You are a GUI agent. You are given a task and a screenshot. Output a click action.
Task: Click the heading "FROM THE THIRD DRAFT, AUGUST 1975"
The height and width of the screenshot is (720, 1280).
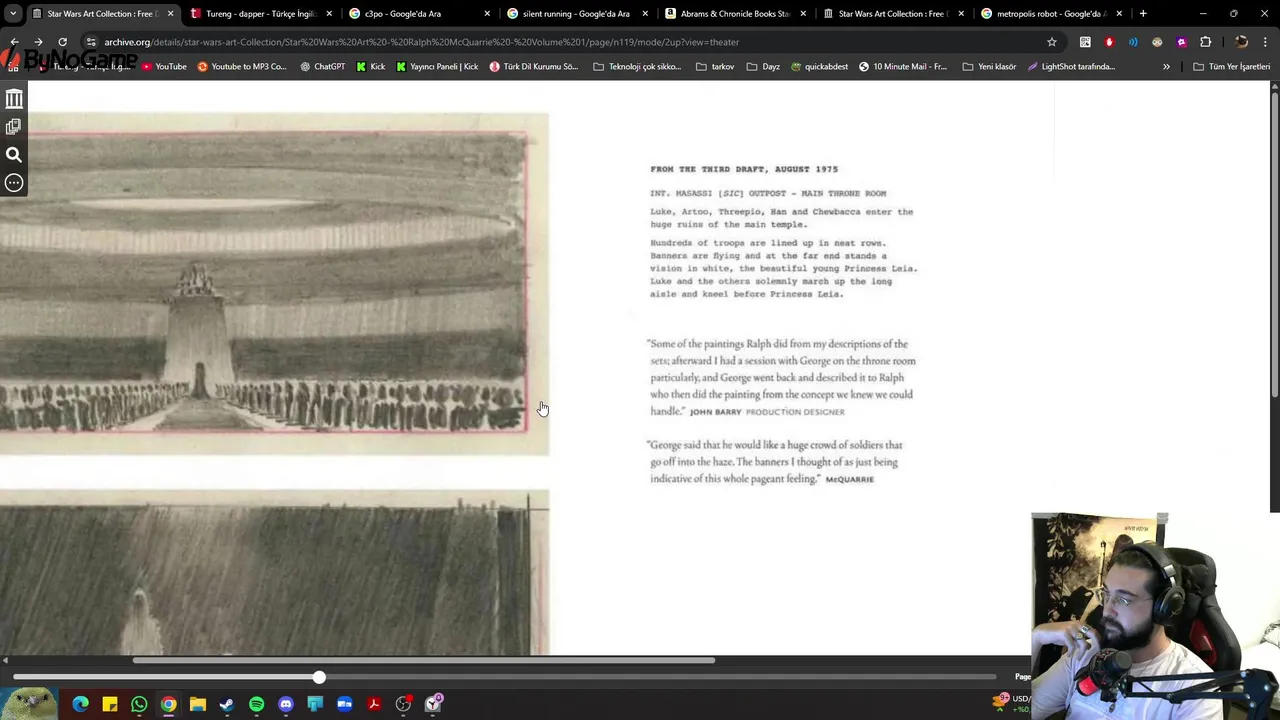pyautogui.click(x=744, y=169)
